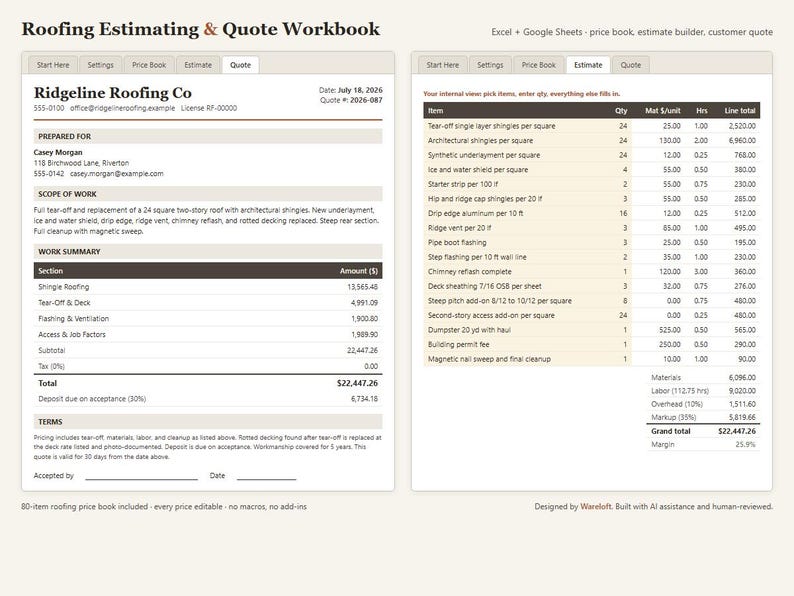Click Architectural shingles per square item
Image resolution: width=794 pixels, height=596 pixels.
click(481, 141)
